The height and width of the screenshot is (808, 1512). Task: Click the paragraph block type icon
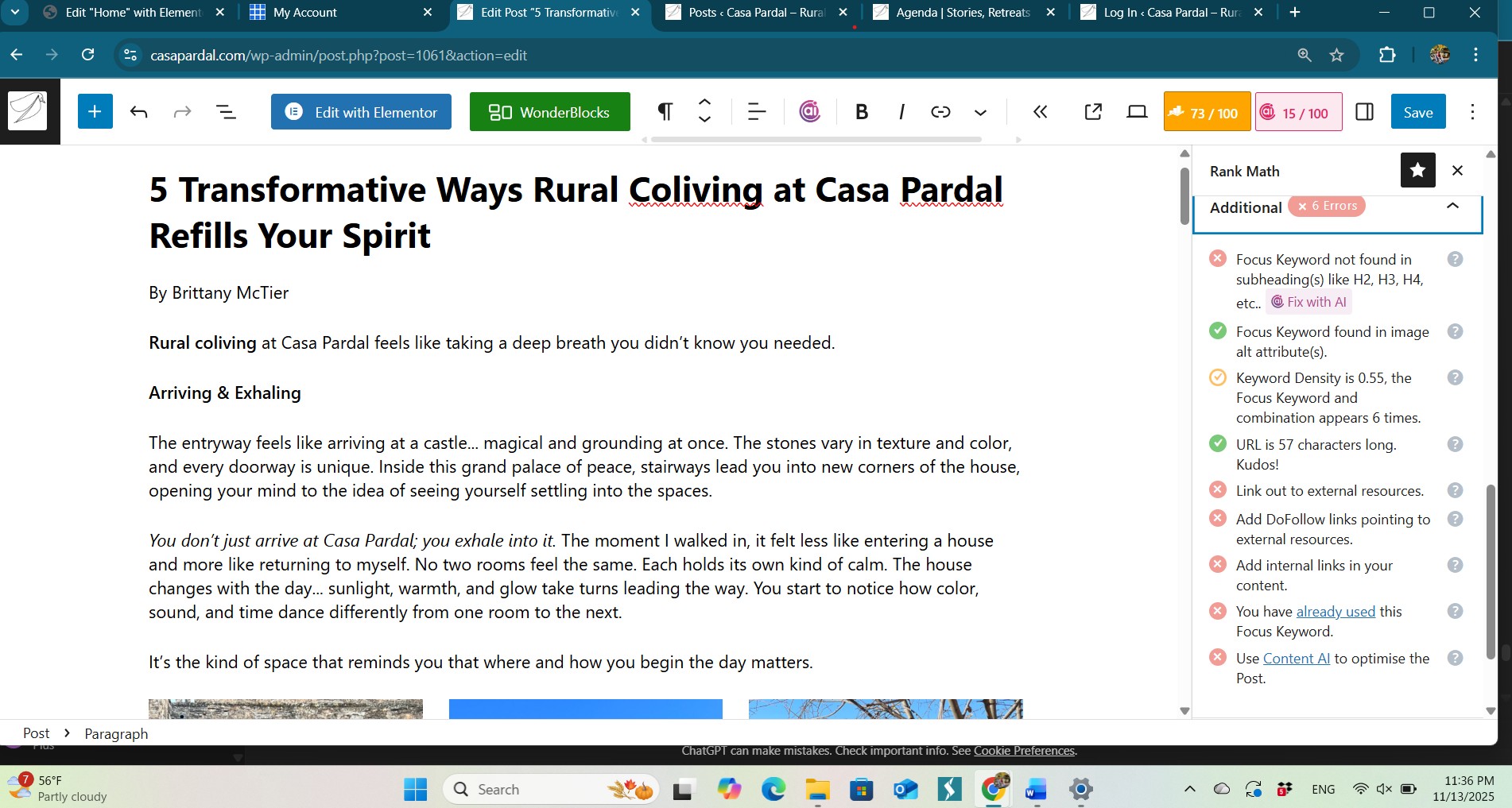click(665, 112)
